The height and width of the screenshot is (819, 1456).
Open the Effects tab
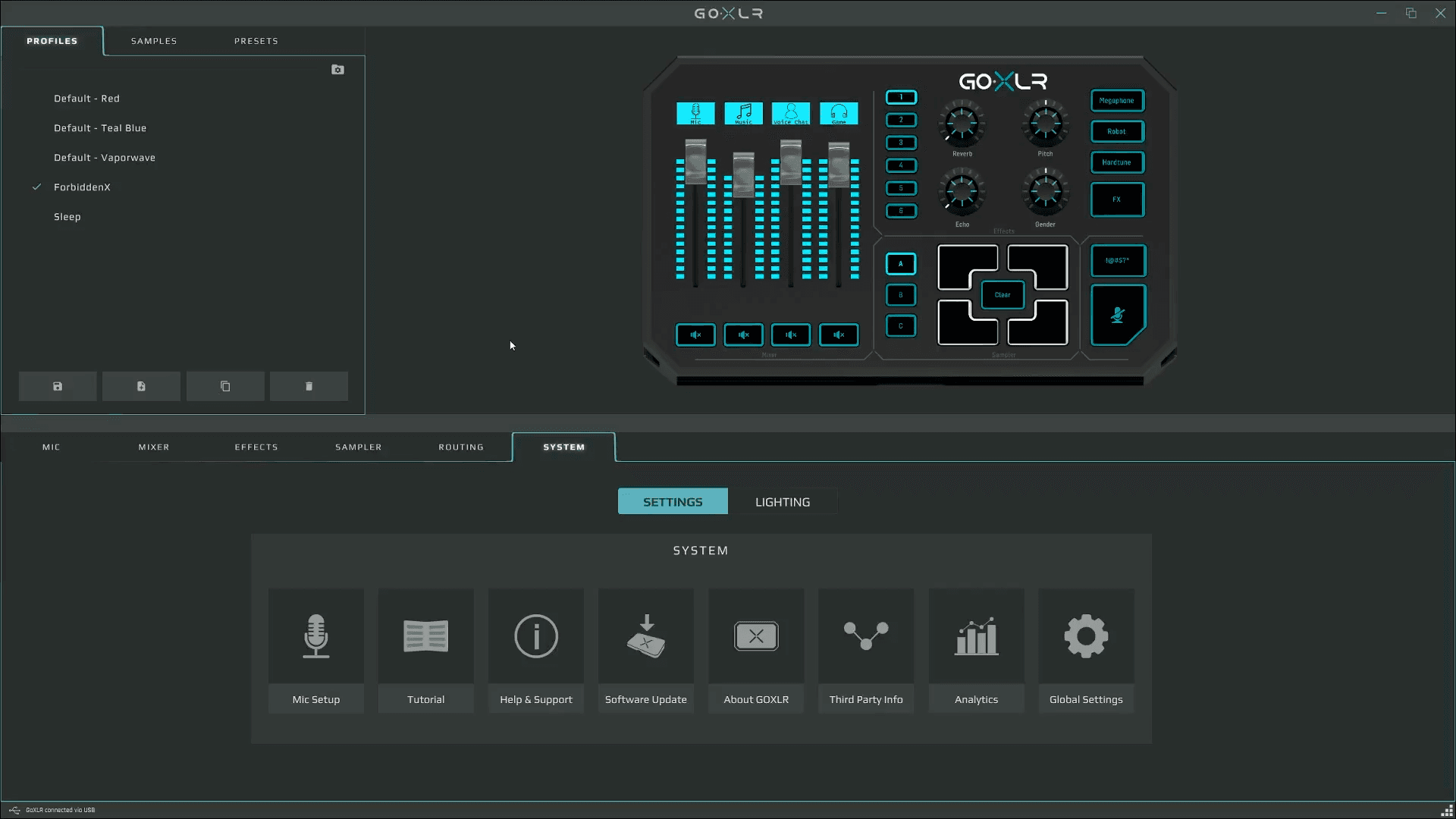(x=256, y=447)
